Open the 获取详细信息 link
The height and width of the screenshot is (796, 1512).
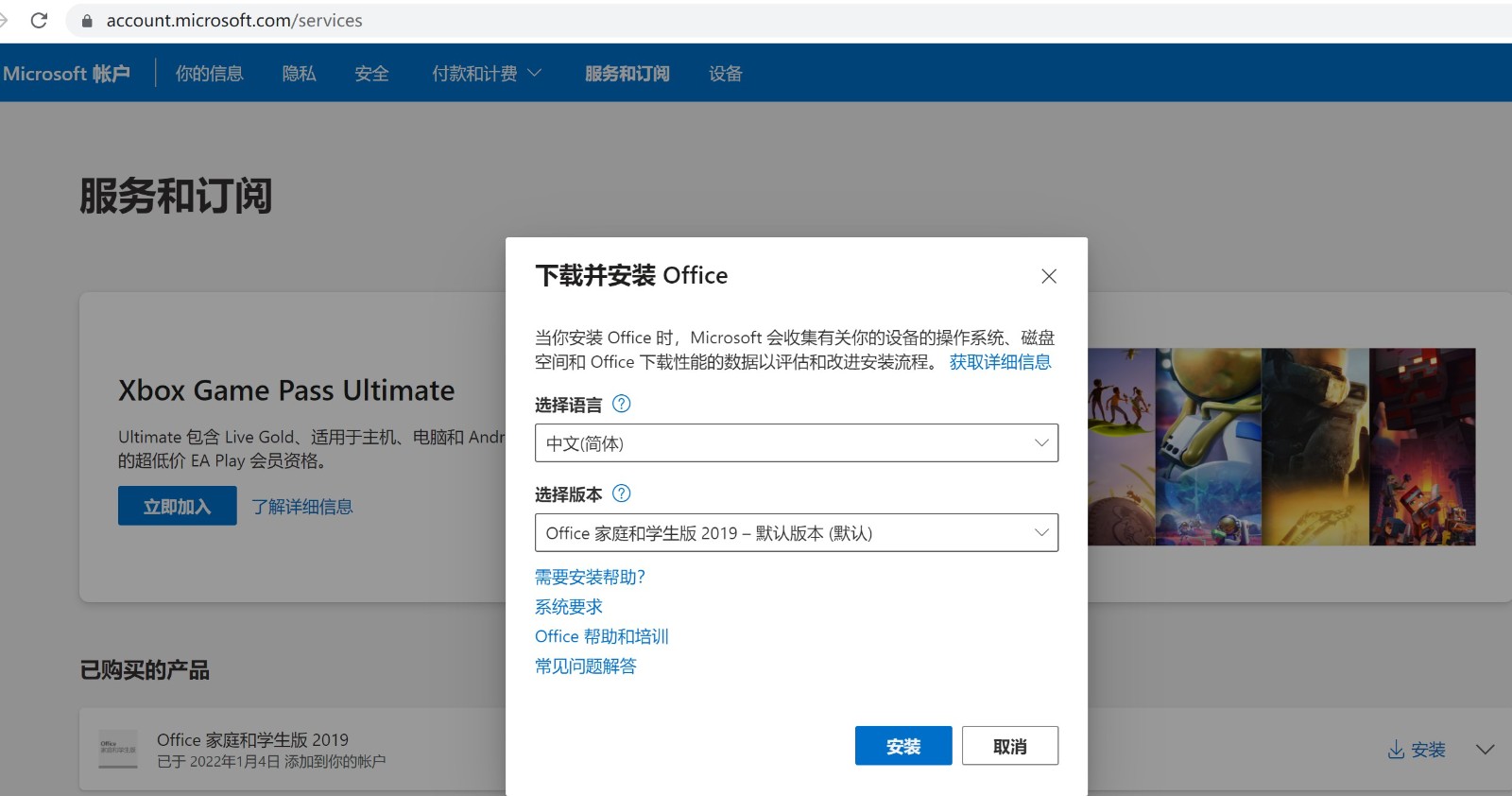(x=1000, y=362)
